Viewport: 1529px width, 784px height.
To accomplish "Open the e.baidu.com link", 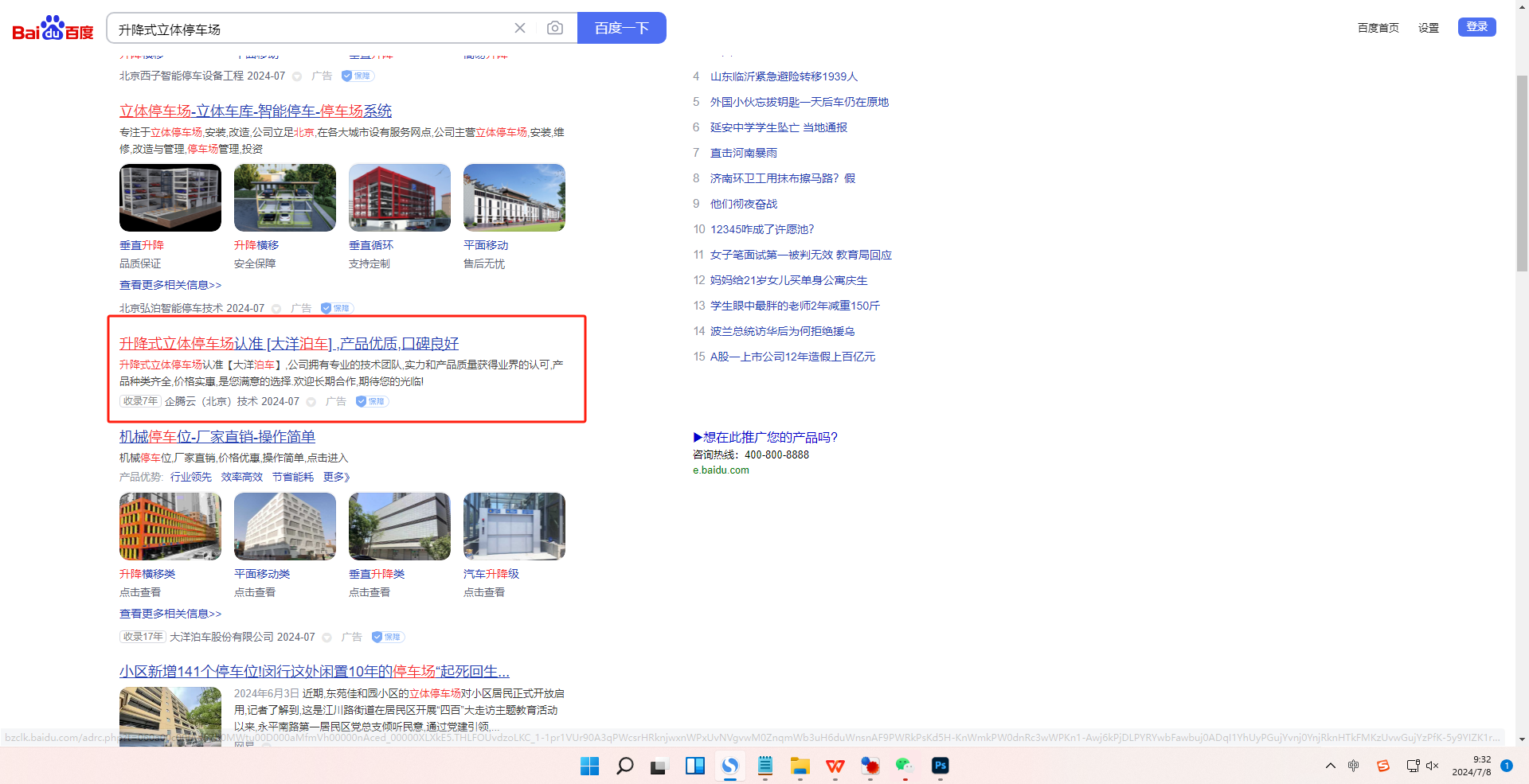I will coord(721,470).
